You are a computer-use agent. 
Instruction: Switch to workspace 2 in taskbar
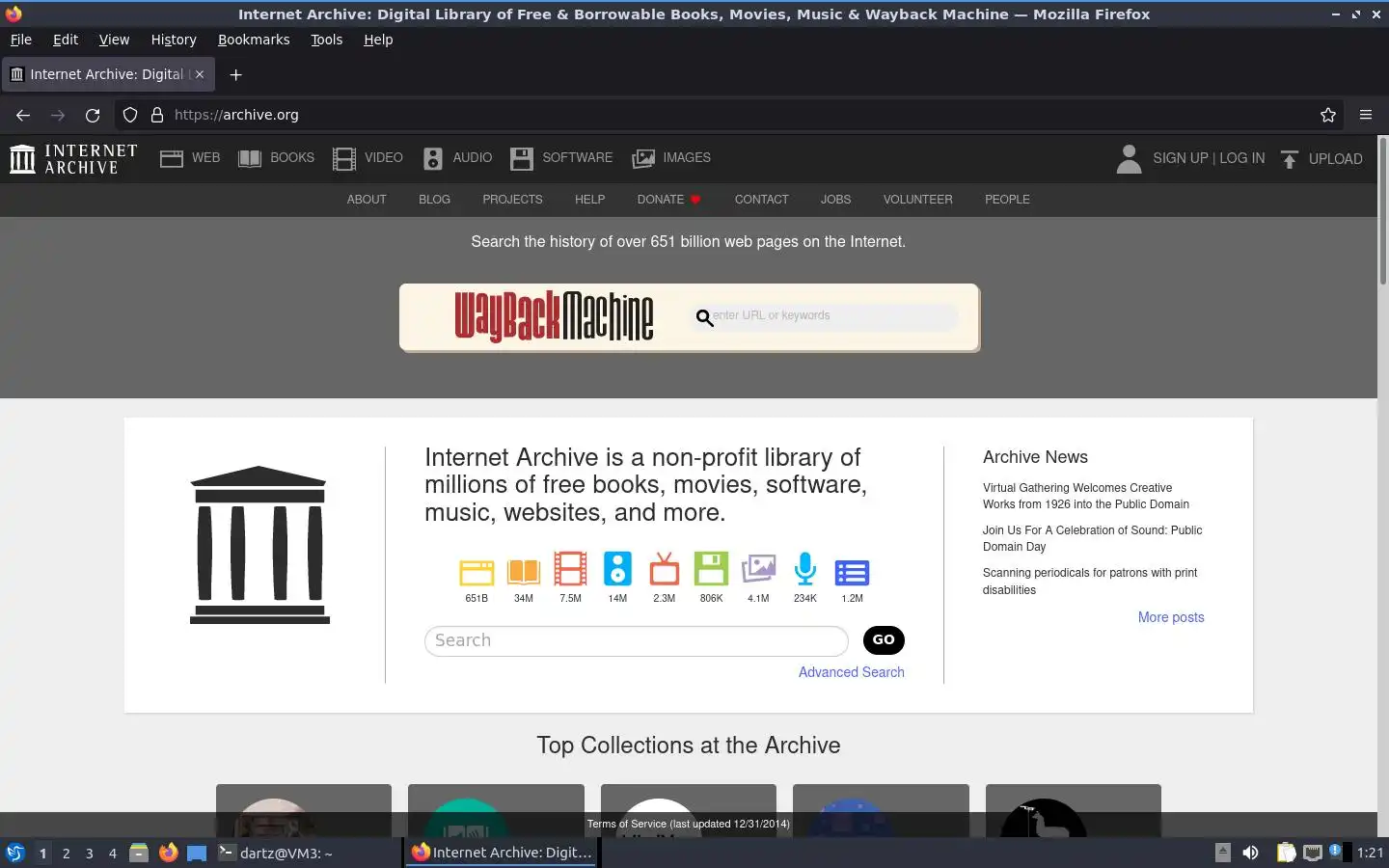pos(67,854)
